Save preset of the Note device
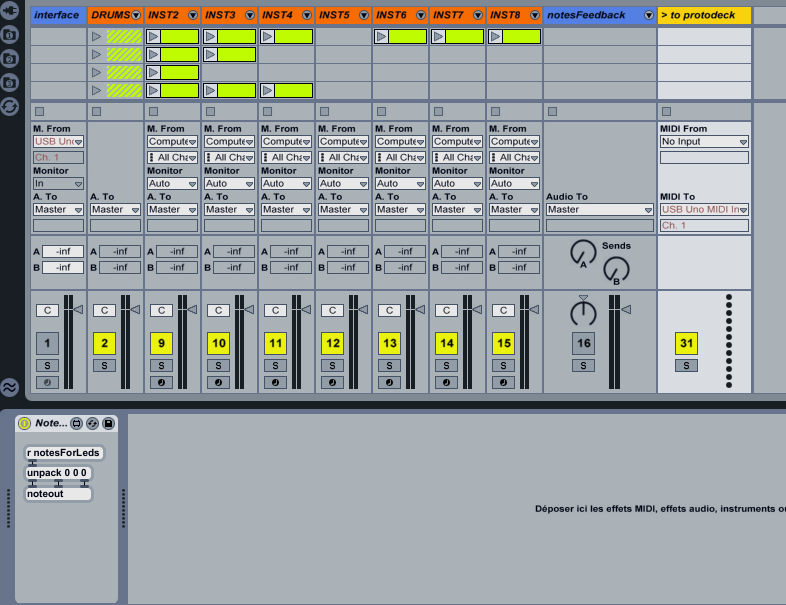Screen dimensions: 786x605 (x=108, y=424)
